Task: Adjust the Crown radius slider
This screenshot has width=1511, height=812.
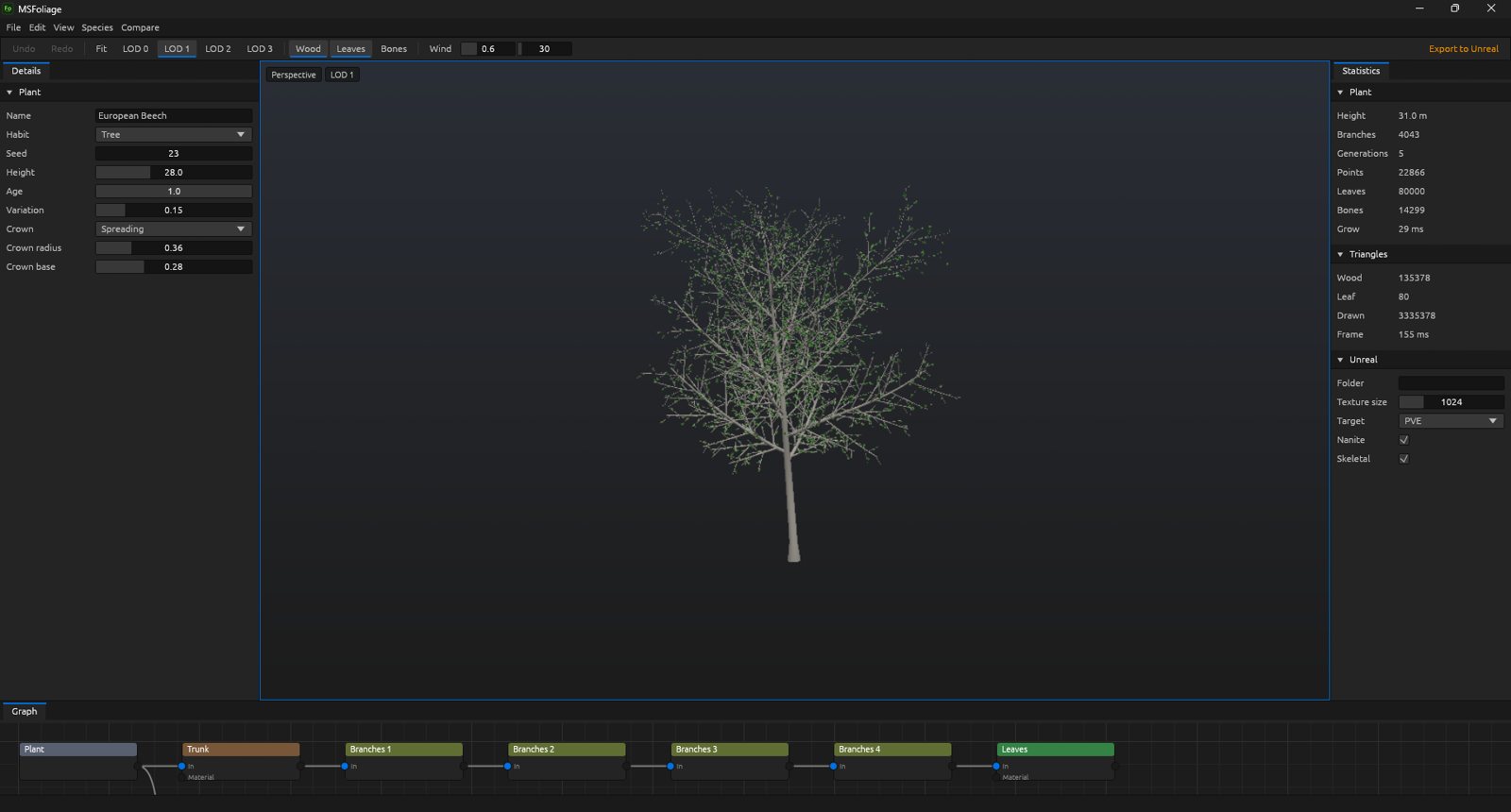Action: pos(174,248)
